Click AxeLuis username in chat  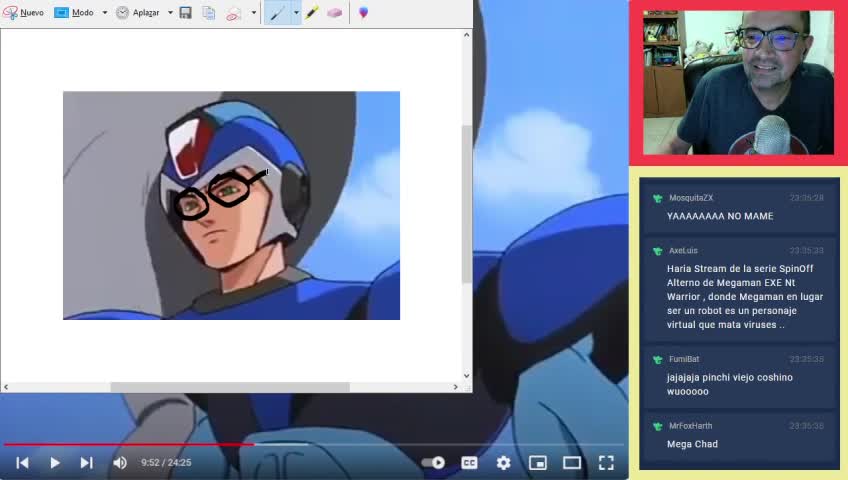[x=683, y=251]
